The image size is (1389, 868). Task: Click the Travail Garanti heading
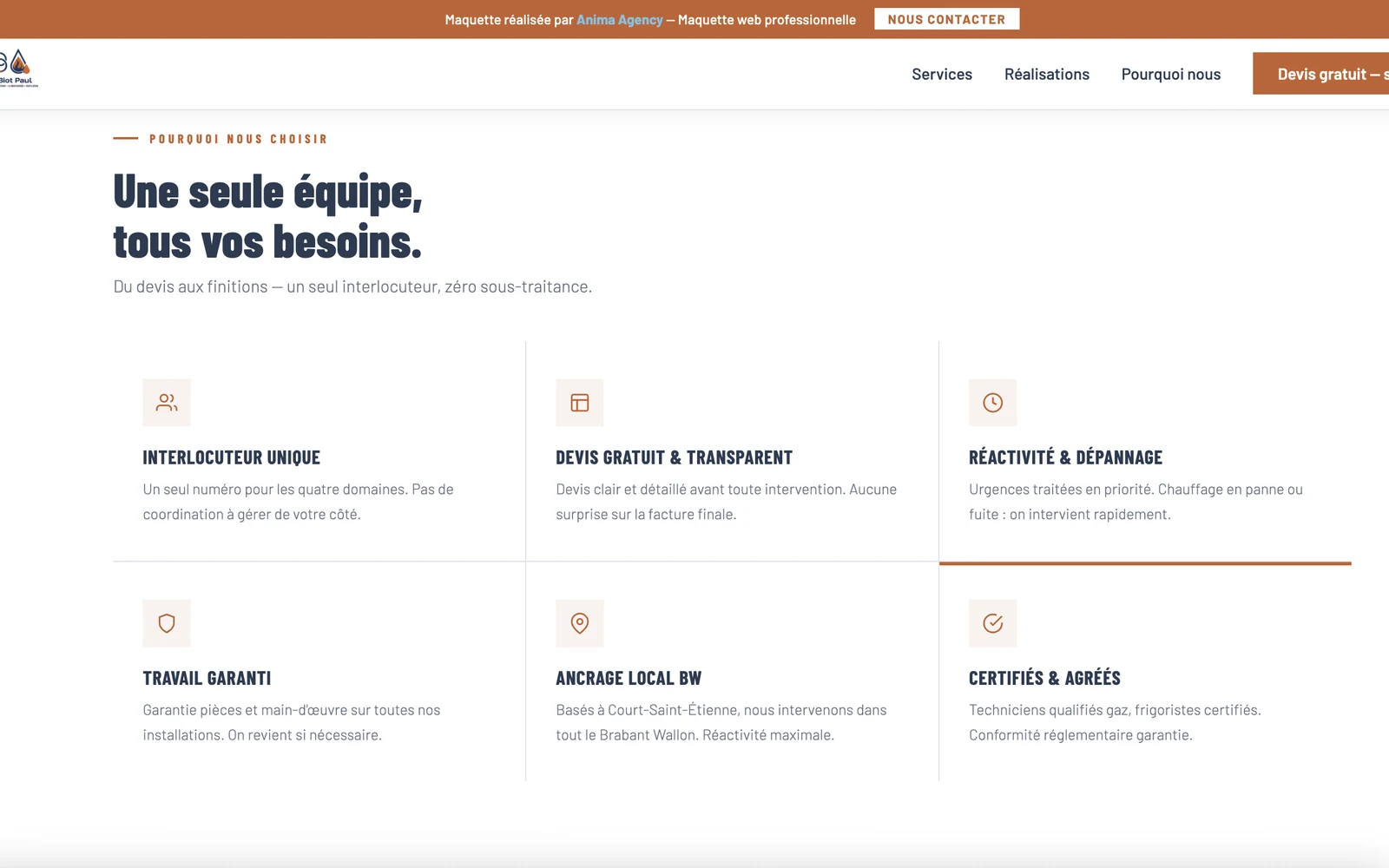pyautogui.click(x=207, y=677)
